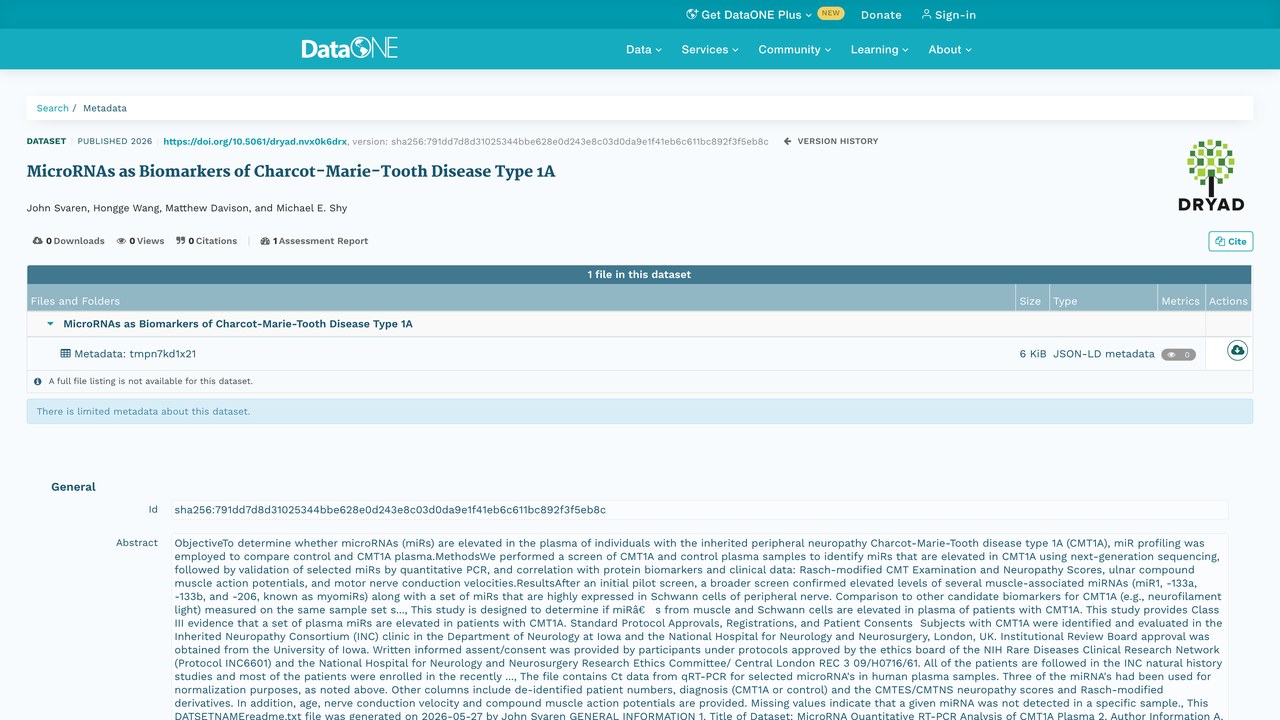Click Sign-in
Image resolution: width=1280 pixels, height=720 pixels.
pyautogui.click(x=948, y=15)
